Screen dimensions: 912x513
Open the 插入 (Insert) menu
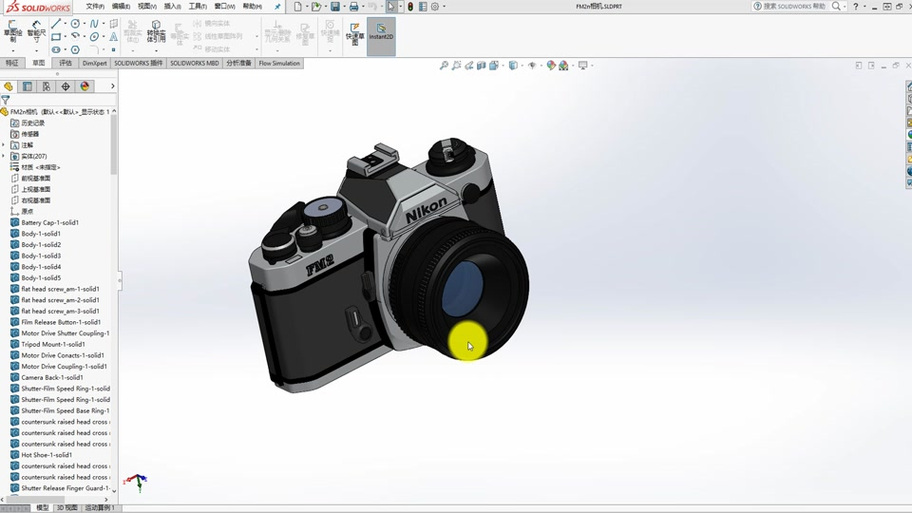(172, 6)
